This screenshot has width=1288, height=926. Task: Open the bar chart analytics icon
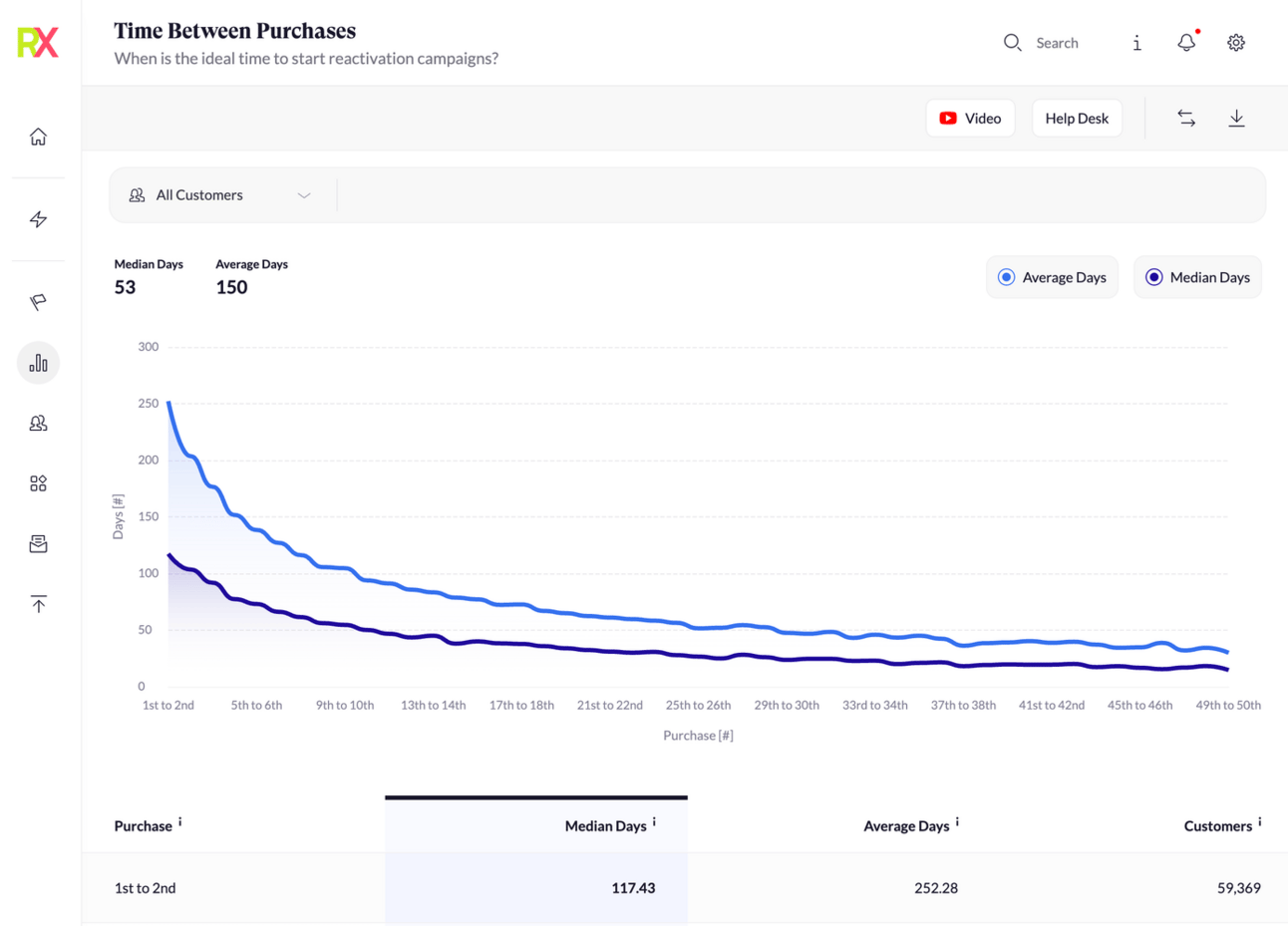coord(38,363)
